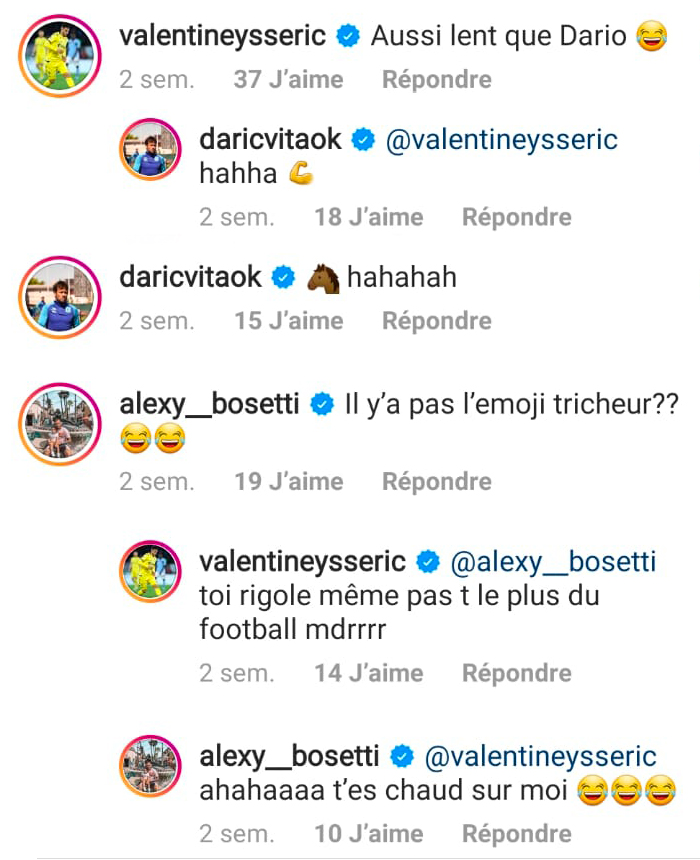Reply to daricvitaok's 'hahha' comment
700x860 pixels.
516,217
